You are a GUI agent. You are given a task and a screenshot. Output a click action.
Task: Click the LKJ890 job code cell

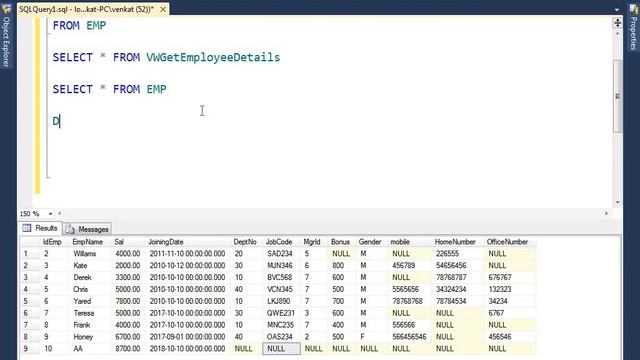tap(282, 301)
